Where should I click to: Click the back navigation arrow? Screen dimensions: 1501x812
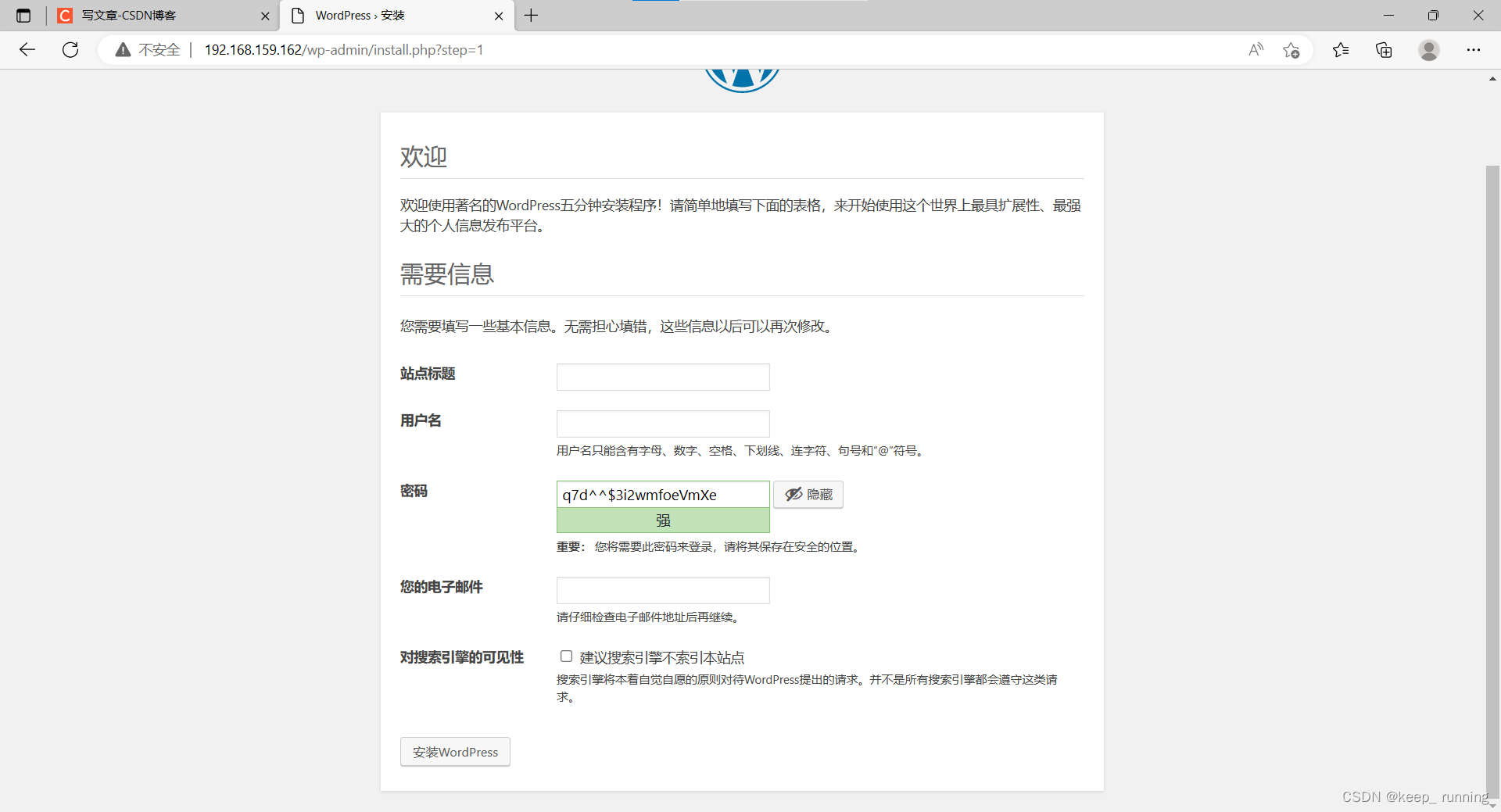(x=27, y=49)
